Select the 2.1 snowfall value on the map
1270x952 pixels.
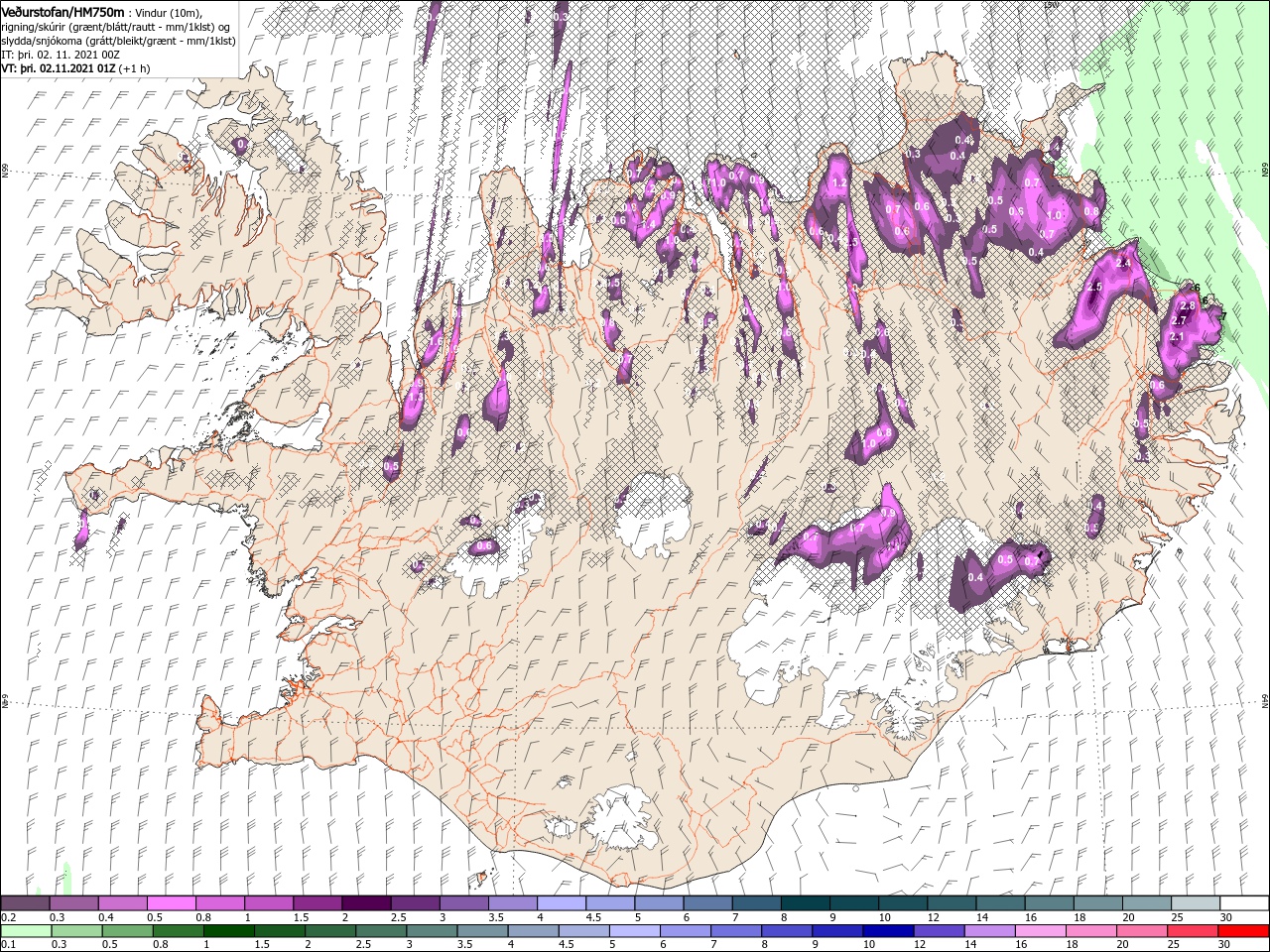(x=1178, y=337)
